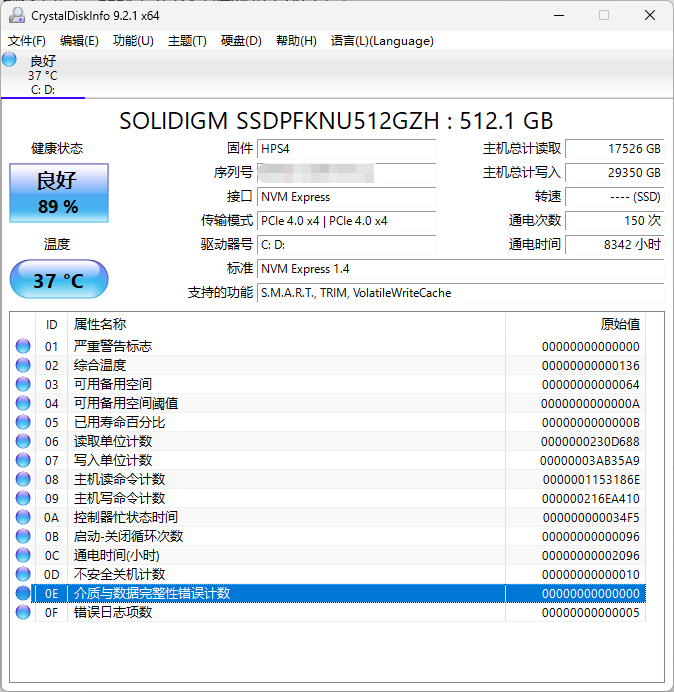This screenshot has height=692, width=674.
Task: Click status orb for attribute 07 写入单位计数
Action: (23, 460)
